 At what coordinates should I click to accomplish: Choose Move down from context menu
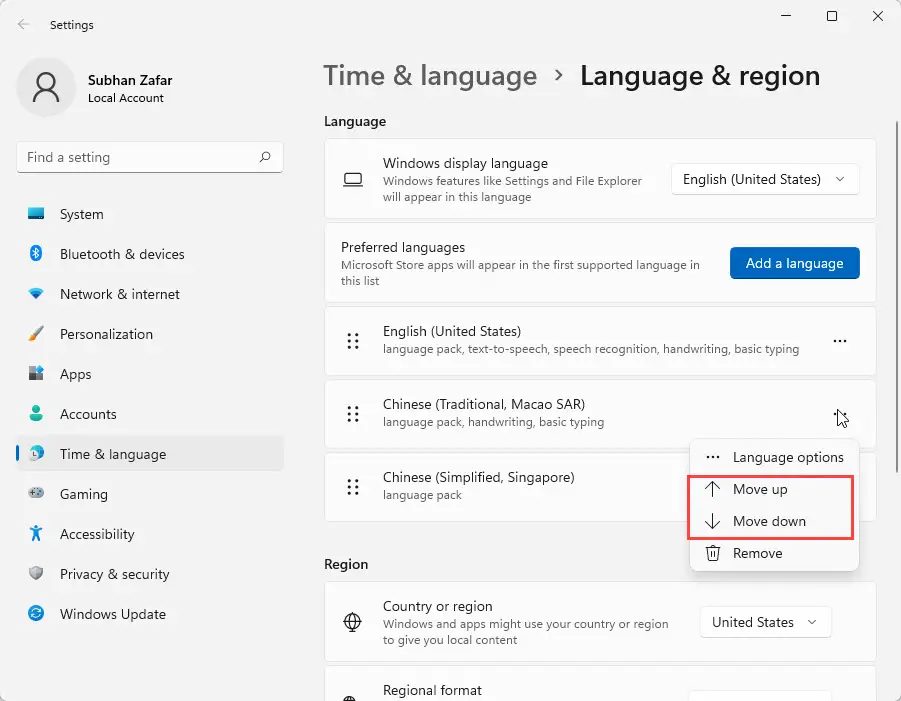[x=768, y=521]
